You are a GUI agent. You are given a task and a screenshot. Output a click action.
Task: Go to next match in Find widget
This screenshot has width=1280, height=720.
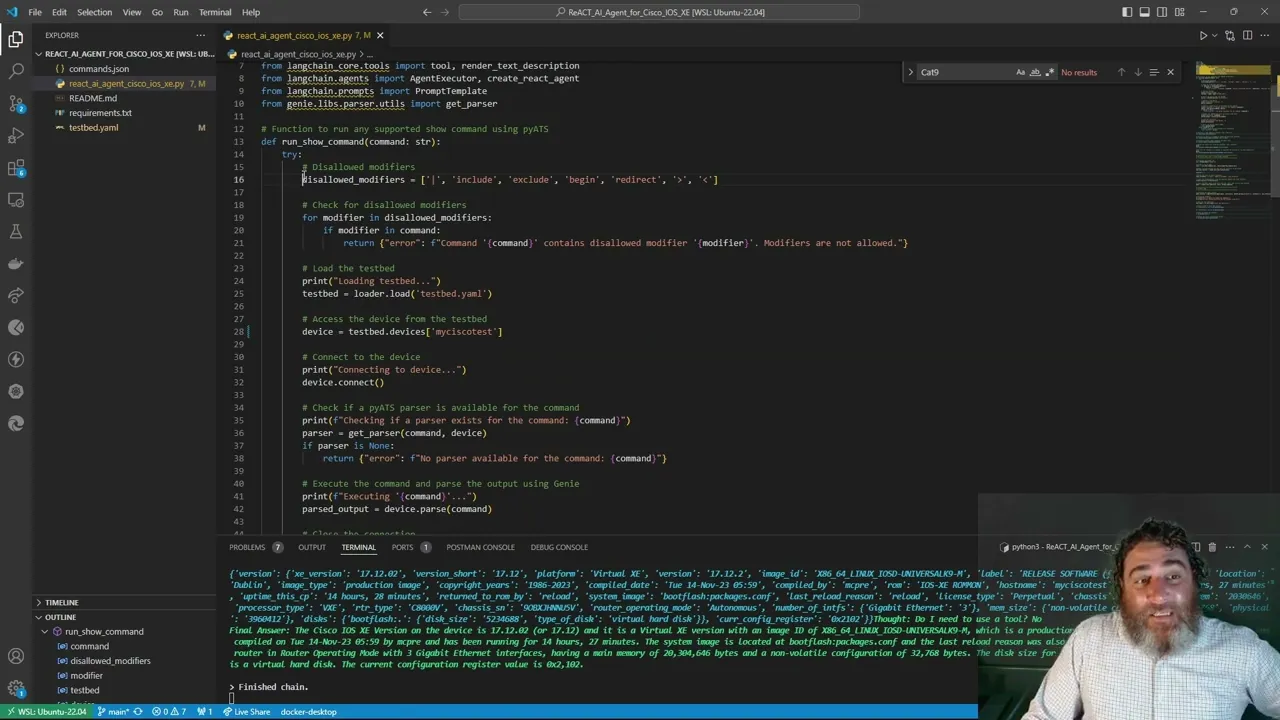[1137, 72]
